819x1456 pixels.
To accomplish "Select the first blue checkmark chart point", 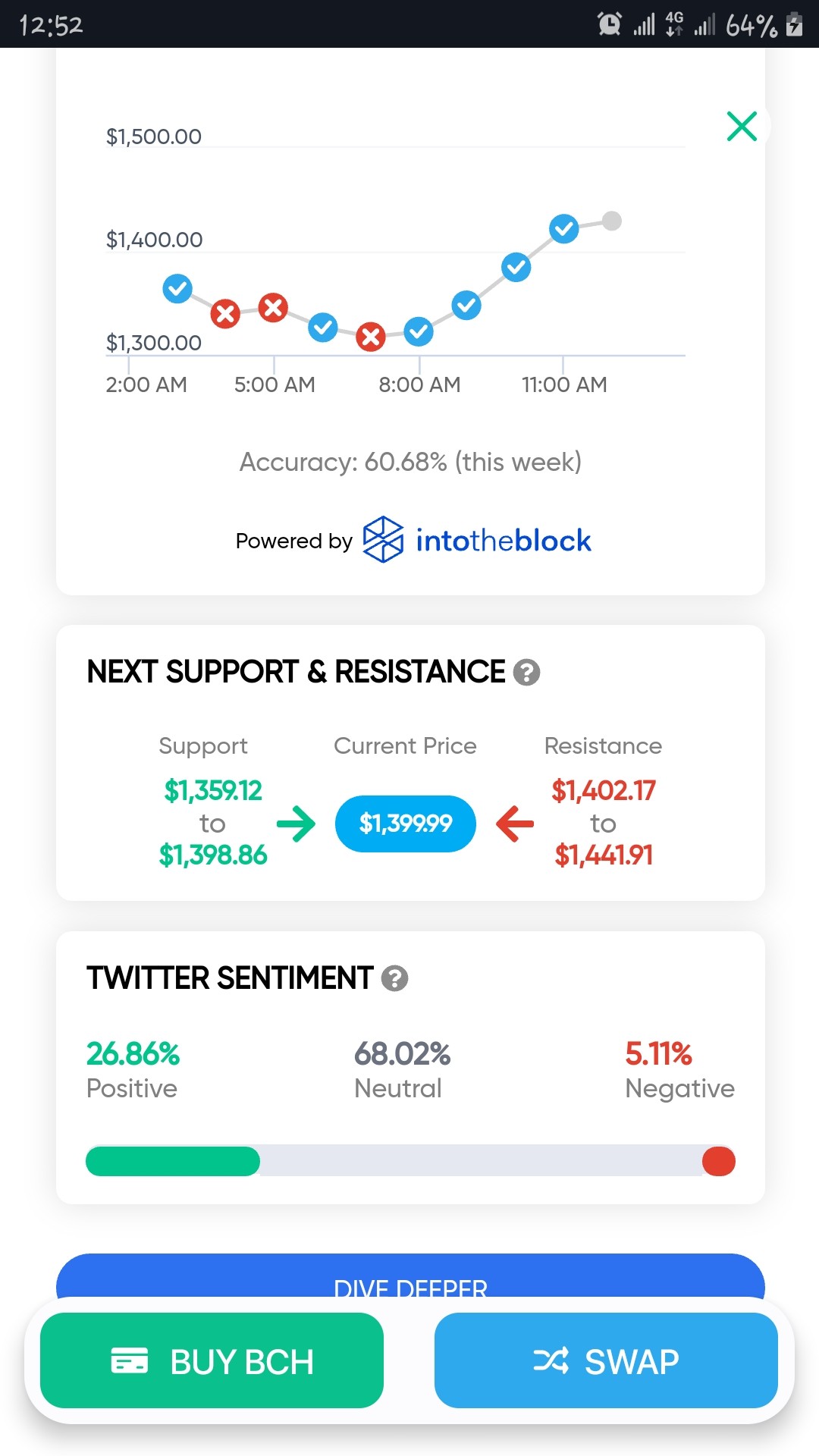I will click(177, 288).
